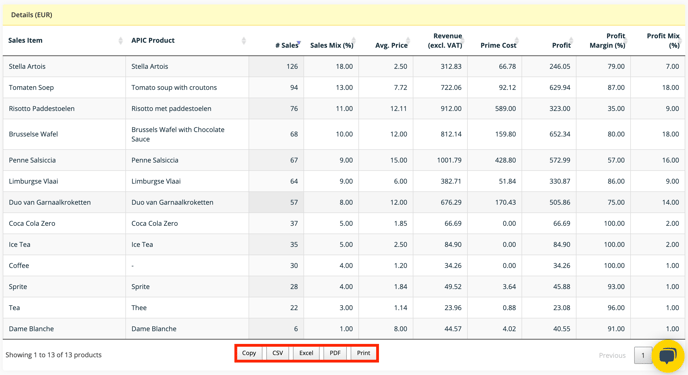Sort by Sales Mix (%) header

coord(331,45)
